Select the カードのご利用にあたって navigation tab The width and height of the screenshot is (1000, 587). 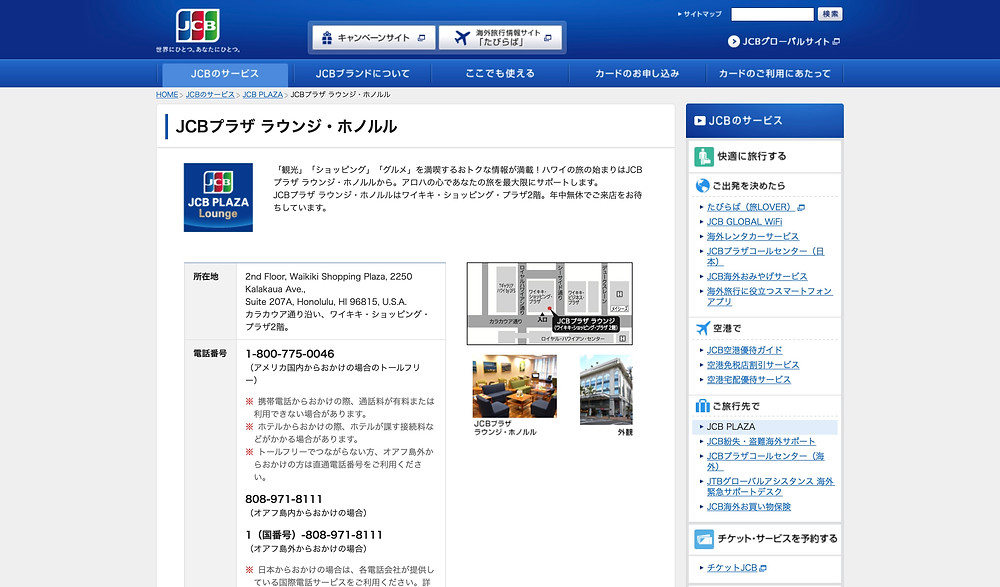(x=774, y=73)
